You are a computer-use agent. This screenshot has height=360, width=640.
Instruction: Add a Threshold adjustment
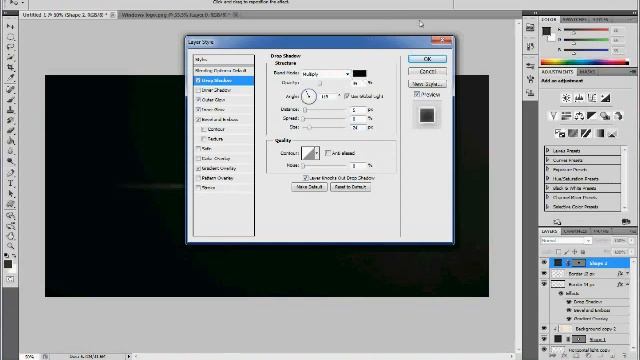point(586,133)
